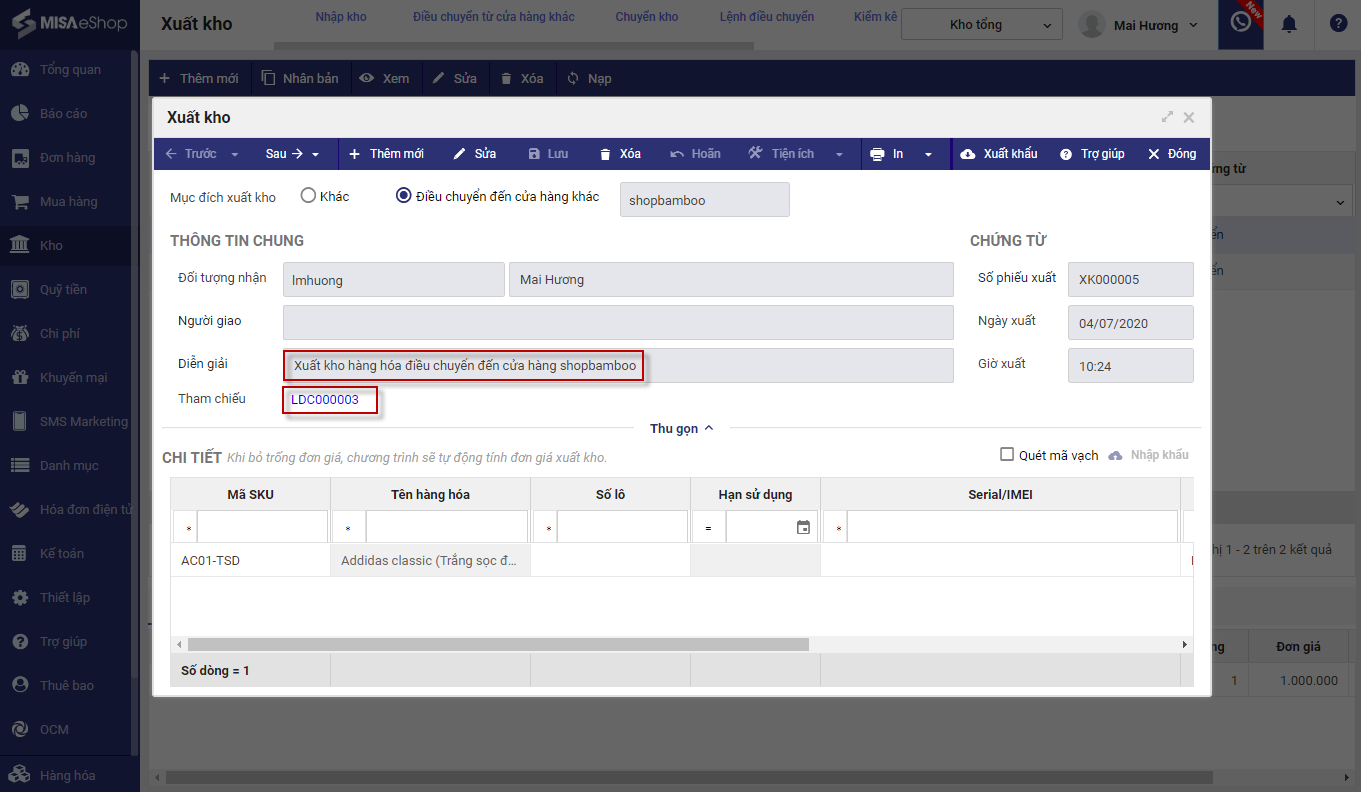
Task: Open the Kho tổng warehouse dropdown
Action: [980, 25]
